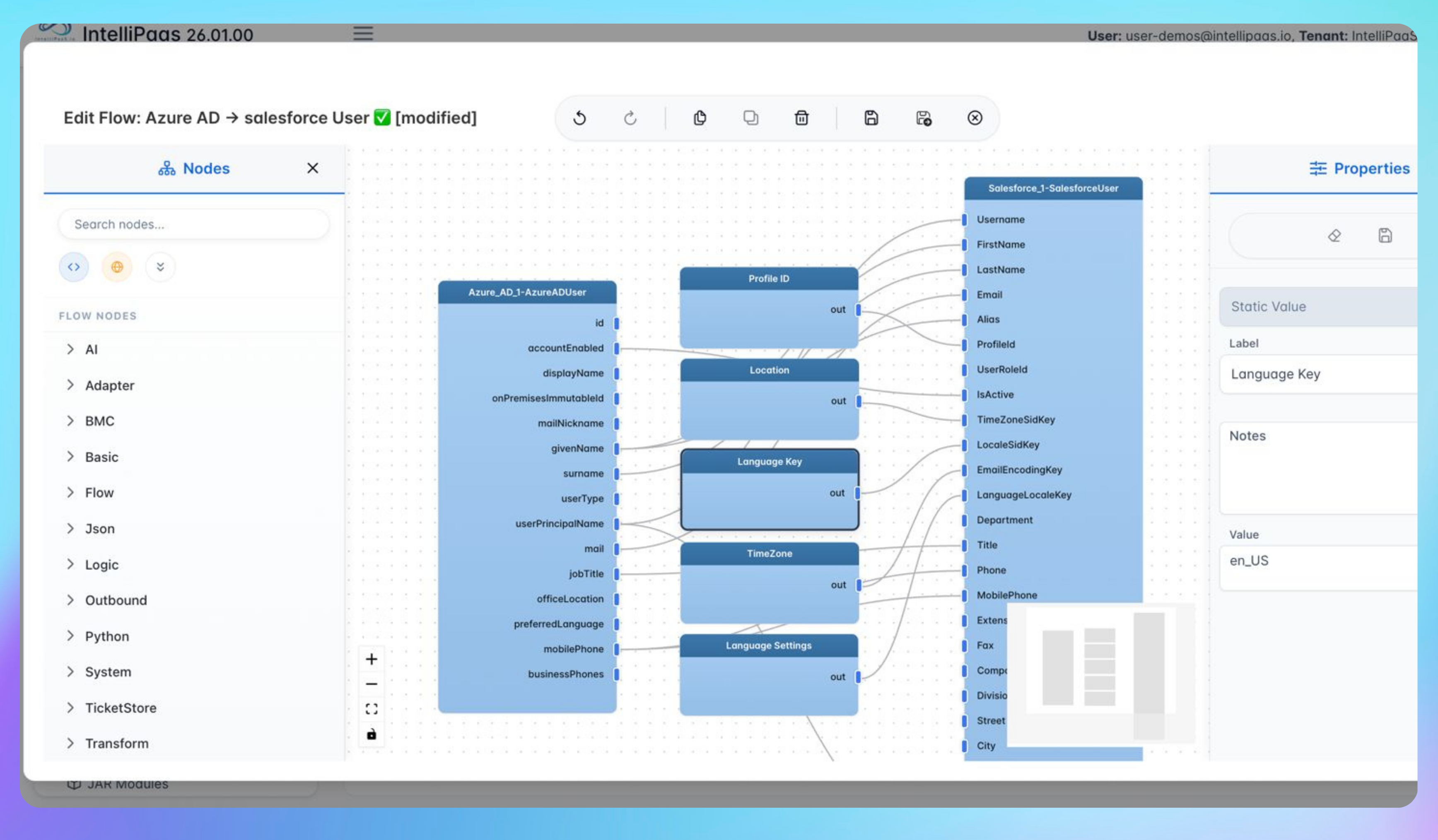
Task: Click the undo arrow in the flow toolbar
Action: 579,118
